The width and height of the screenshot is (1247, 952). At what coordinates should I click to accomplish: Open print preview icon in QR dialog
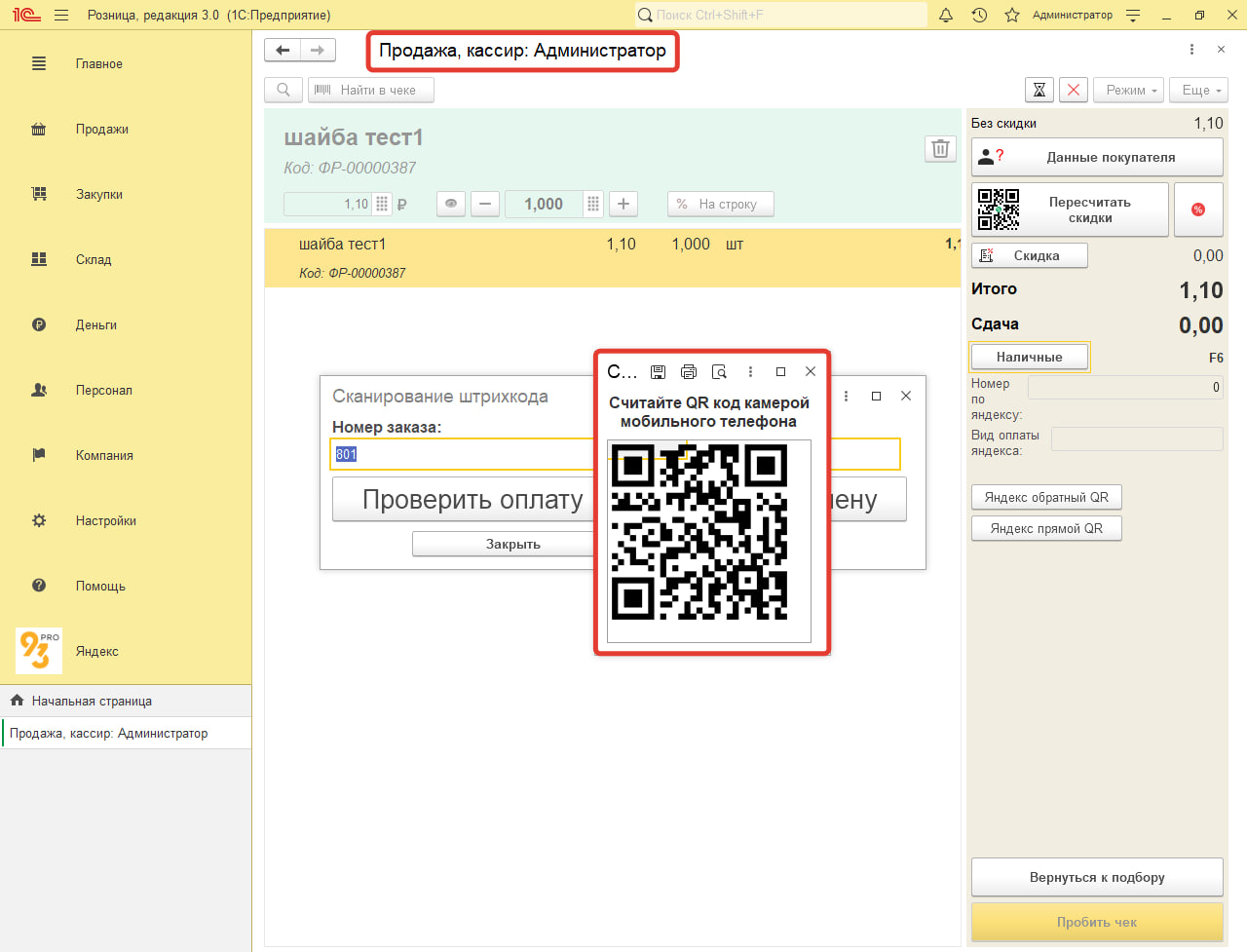[719, 371]
